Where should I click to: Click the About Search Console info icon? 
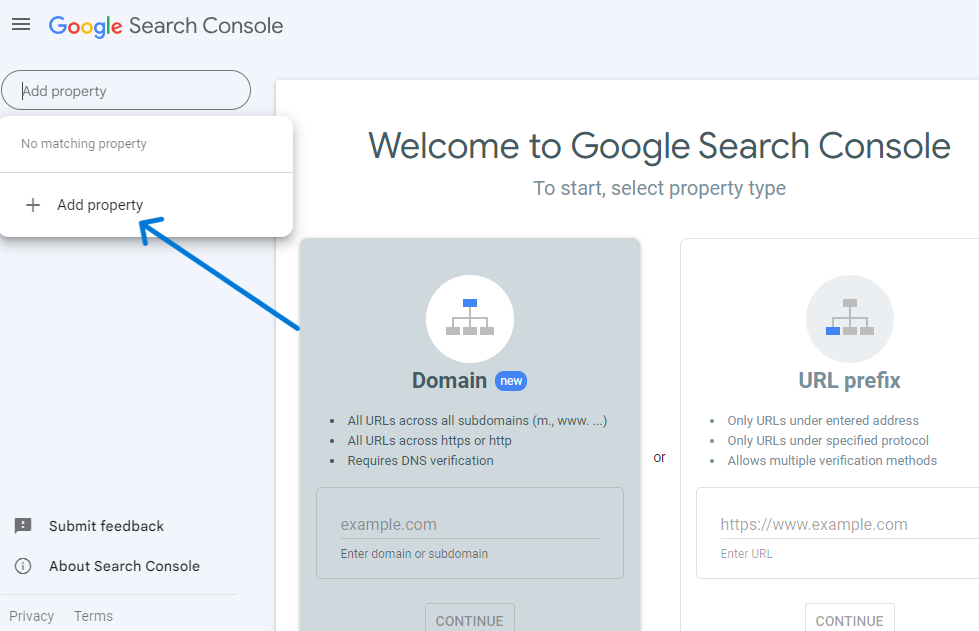click(x=23, y=566)
